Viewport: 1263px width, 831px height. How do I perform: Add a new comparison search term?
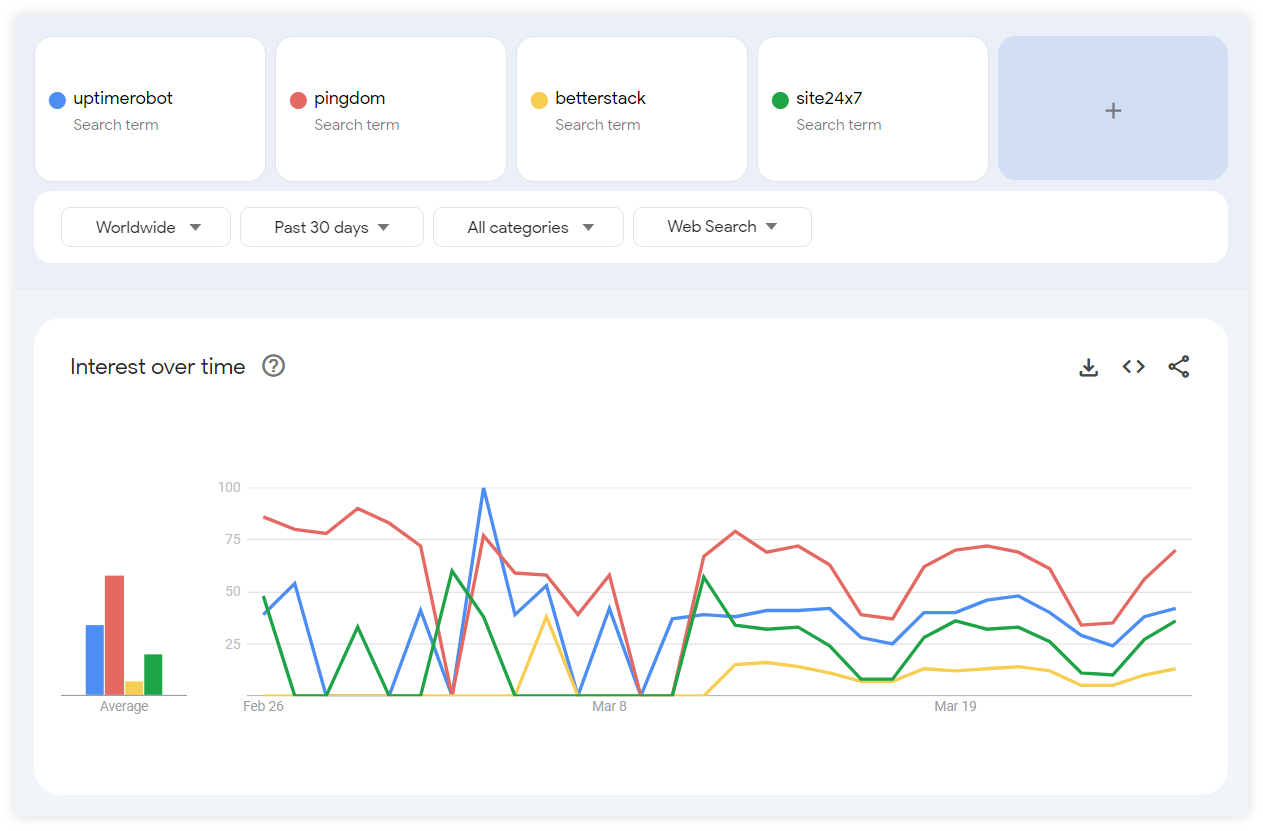pyautogui.click(x=1112, y=110)
